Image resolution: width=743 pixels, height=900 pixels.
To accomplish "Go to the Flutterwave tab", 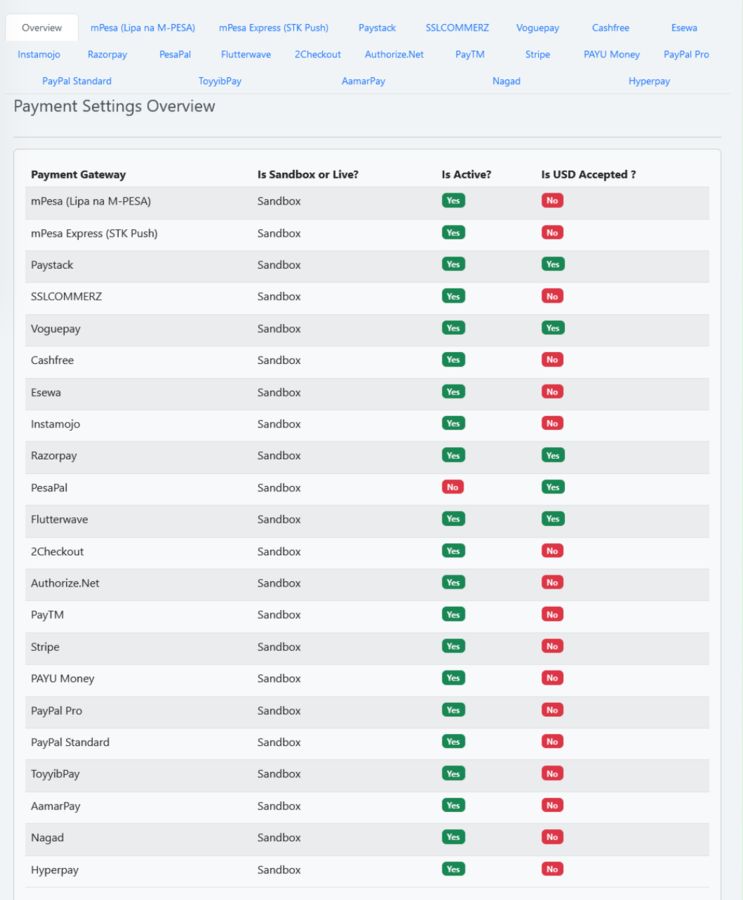I will coord(246,54).
